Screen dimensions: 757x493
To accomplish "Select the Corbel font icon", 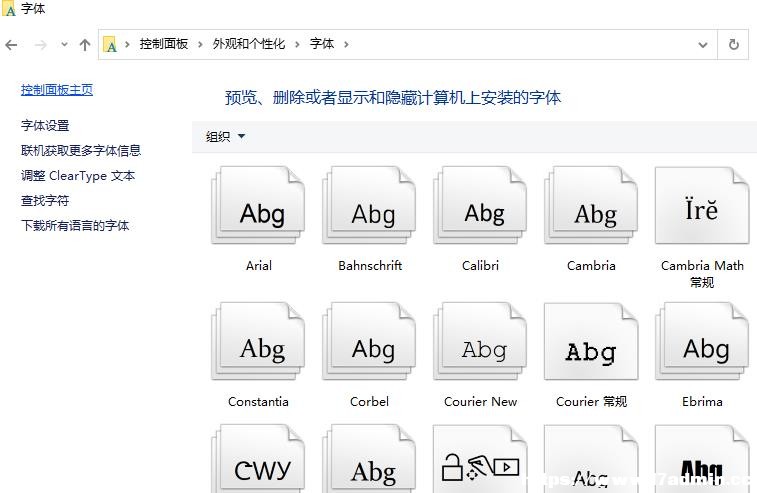I will click(369, 341).
